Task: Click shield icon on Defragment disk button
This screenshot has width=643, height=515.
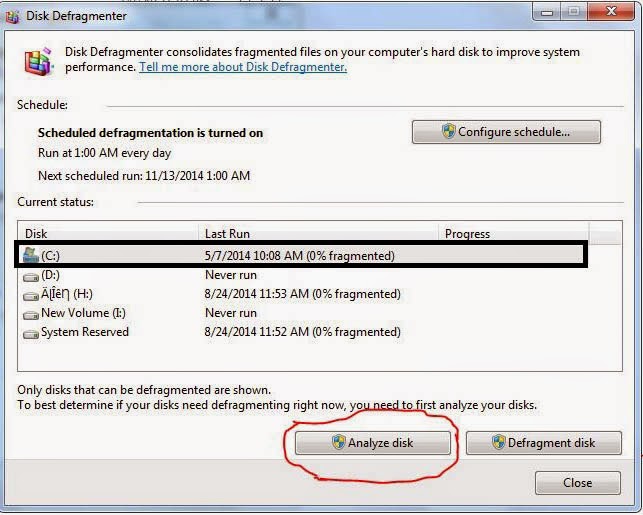Action: 498,442
